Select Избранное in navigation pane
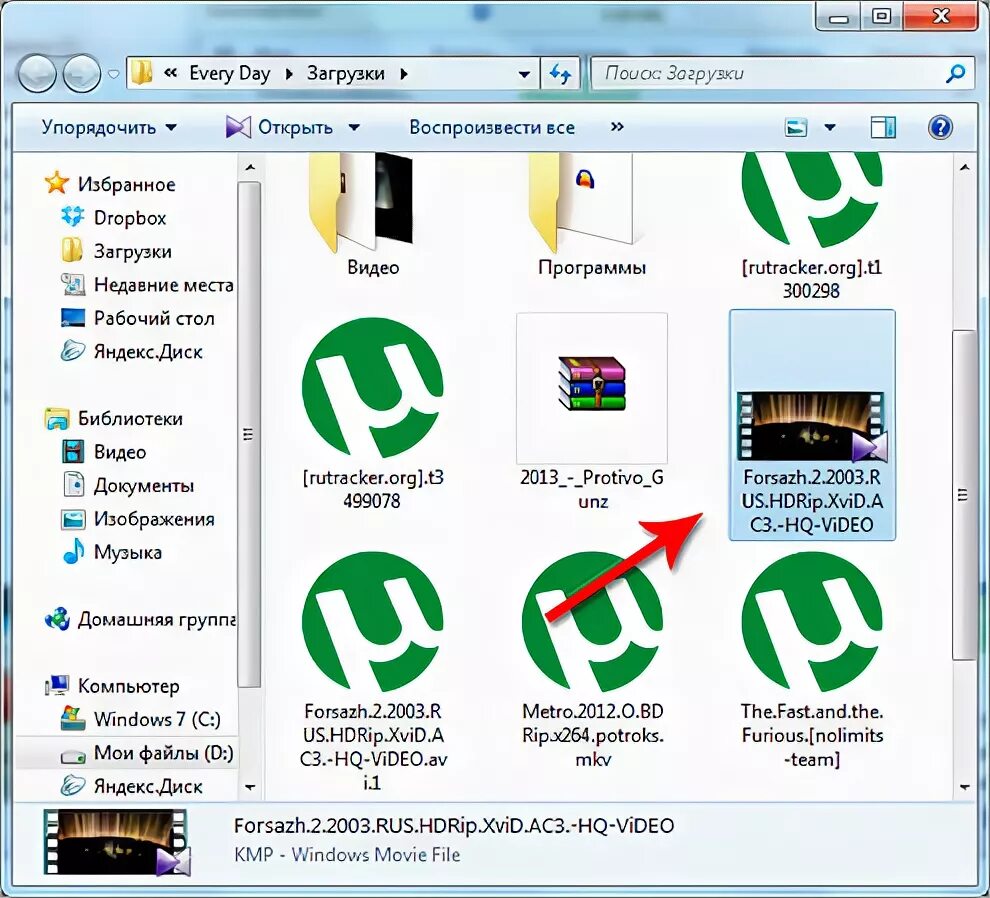This screenshot has height=898, width=990. pyautogui.click(x=110, y=184)
